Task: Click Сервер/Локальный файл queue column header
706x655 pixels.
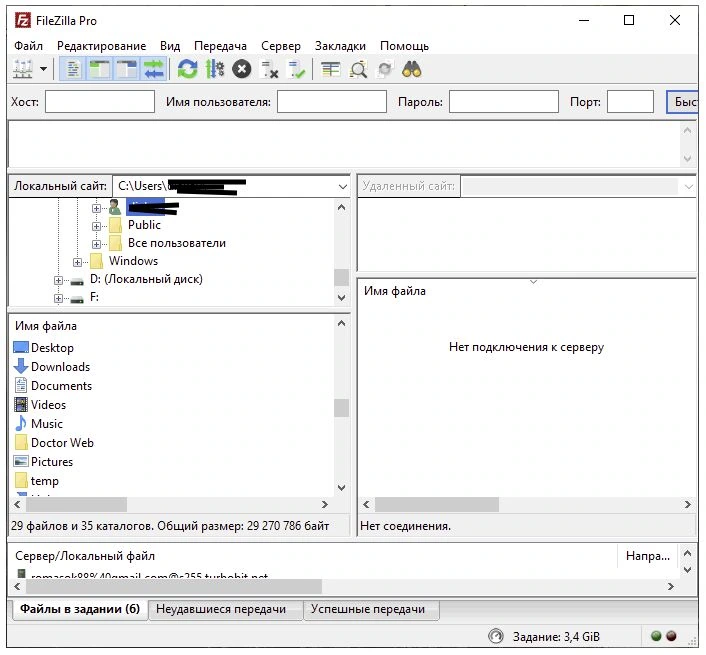Action: tap(85, 556)
